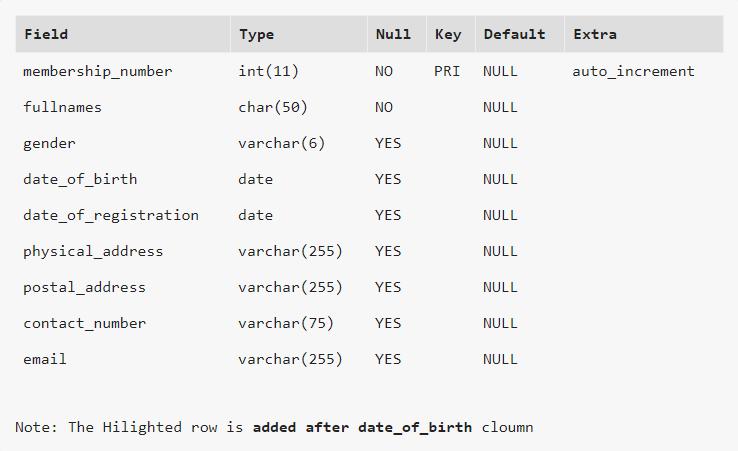The image size is (738, 451).
Task: Select the date_of_registration field cell
Action: pyautogui.click(x=111, y=215)
